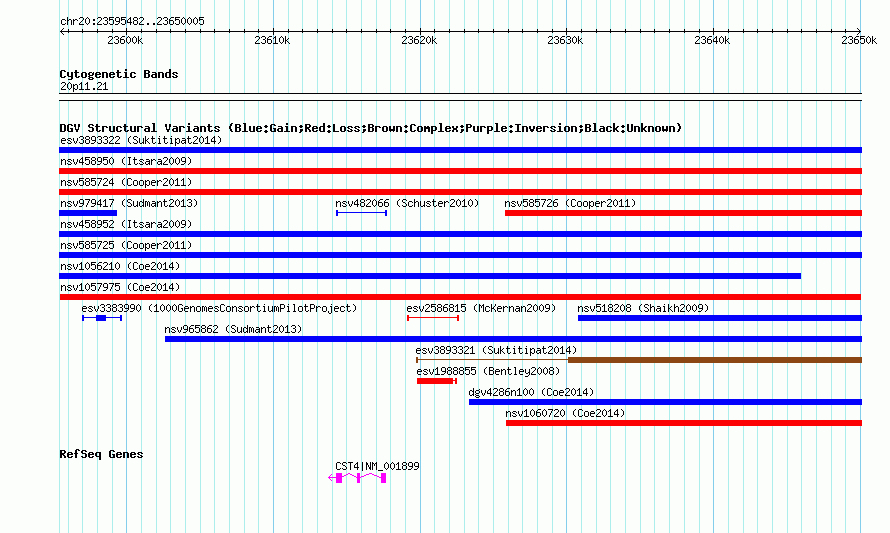Click the nsv979417 (Sudmant2013) label

(129, 203)
